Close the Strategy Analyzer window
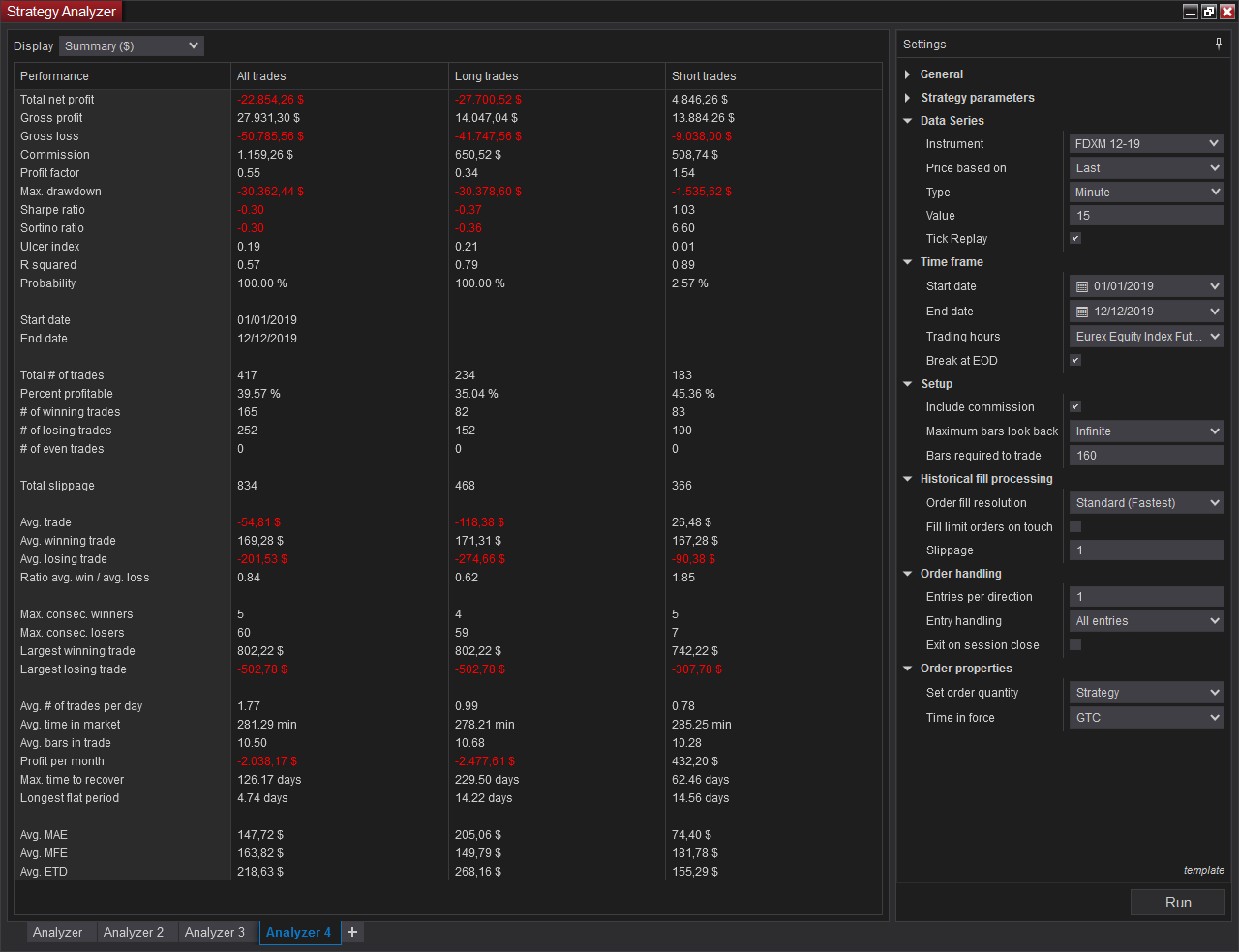 pyautogui.click(x=1227, y=12)
